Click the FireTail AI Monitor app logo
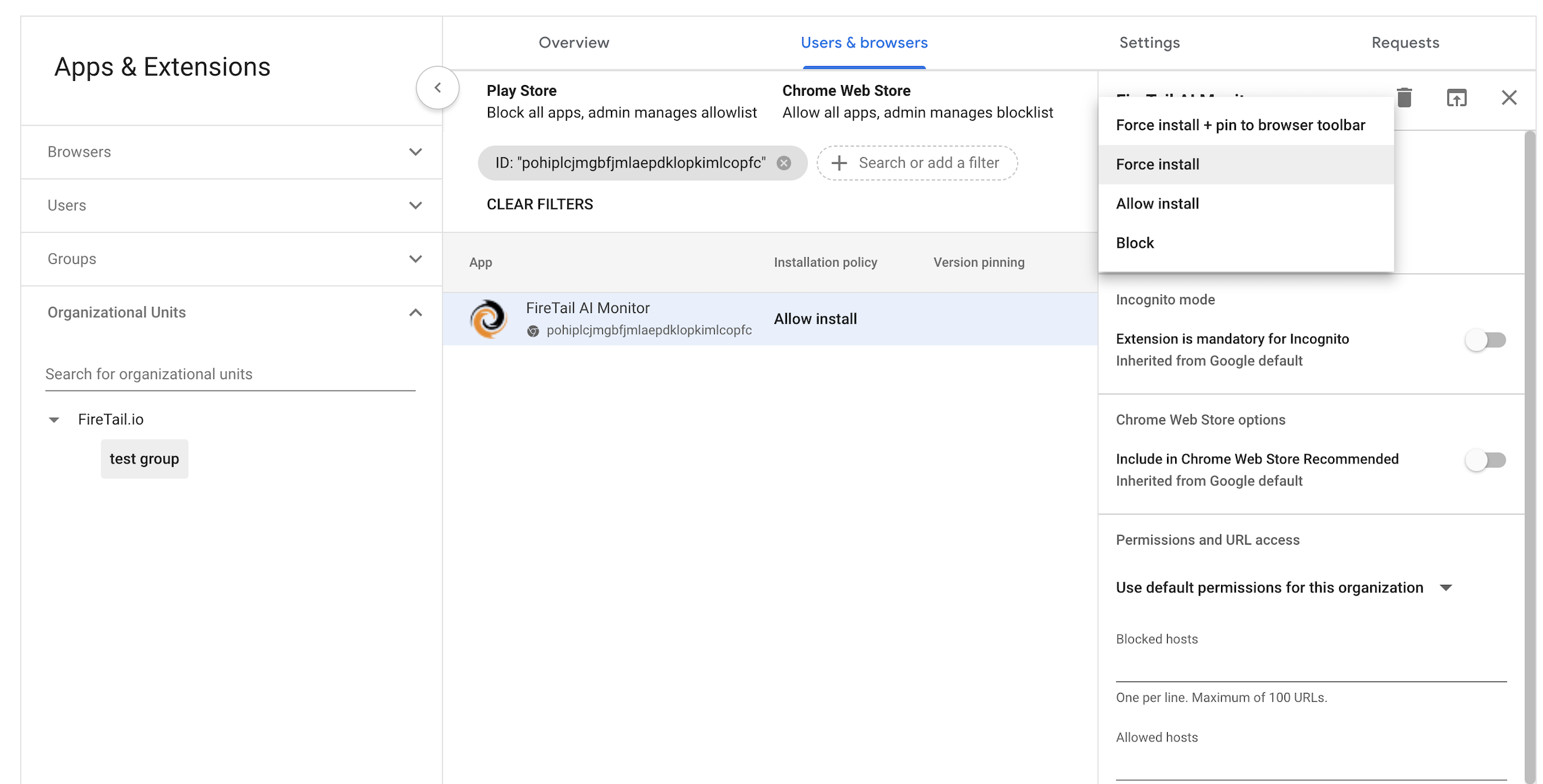 pyautogui.click(x=489, y=318)
